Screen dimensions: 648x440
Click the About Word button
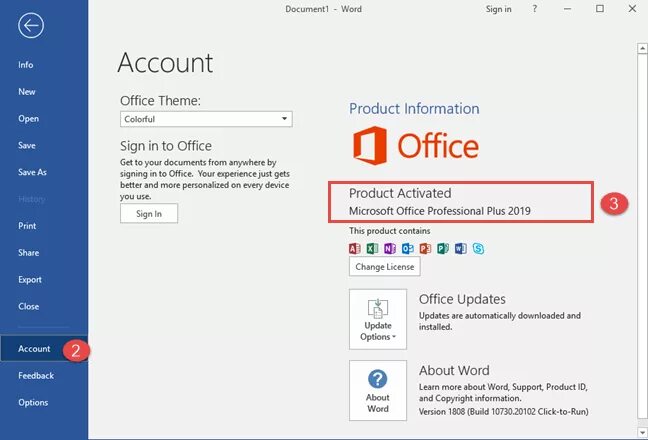pos(378,390)
